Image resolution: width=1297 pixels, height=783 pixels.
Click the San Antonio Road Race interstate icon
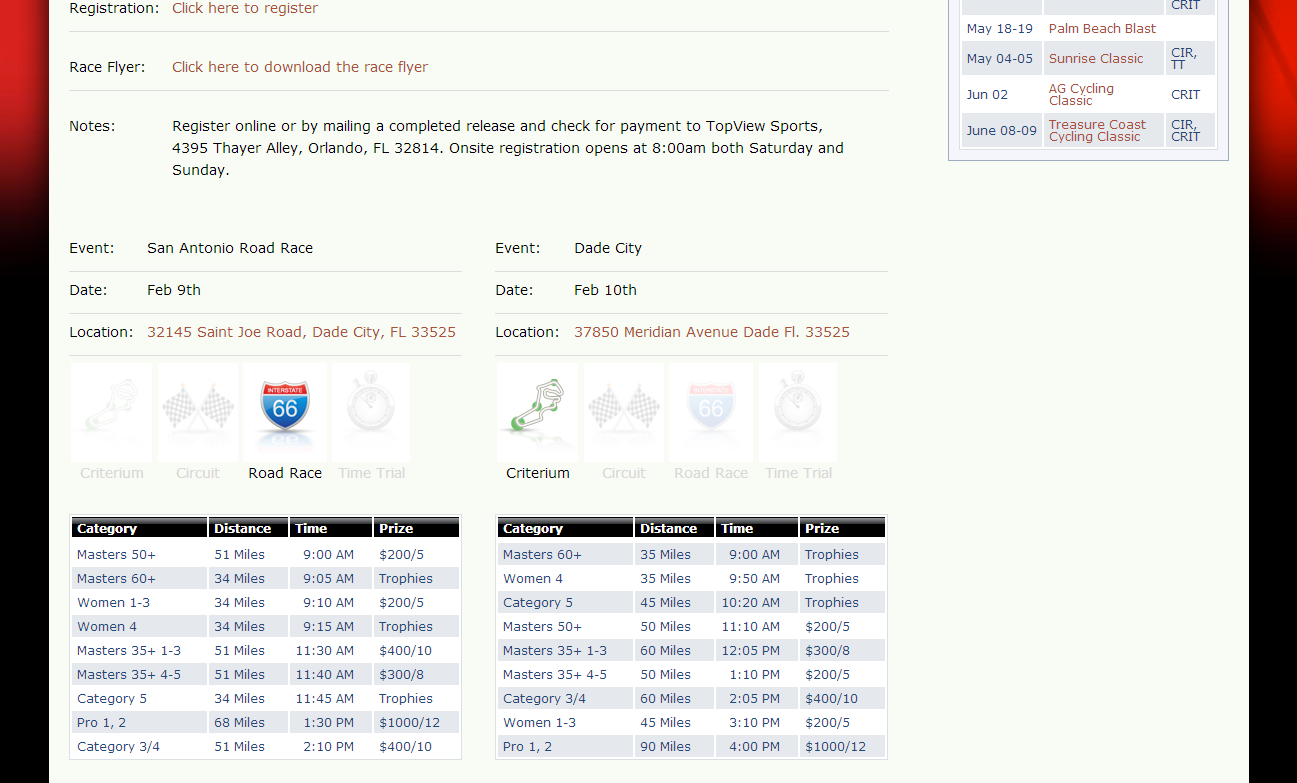coord(285,410)
